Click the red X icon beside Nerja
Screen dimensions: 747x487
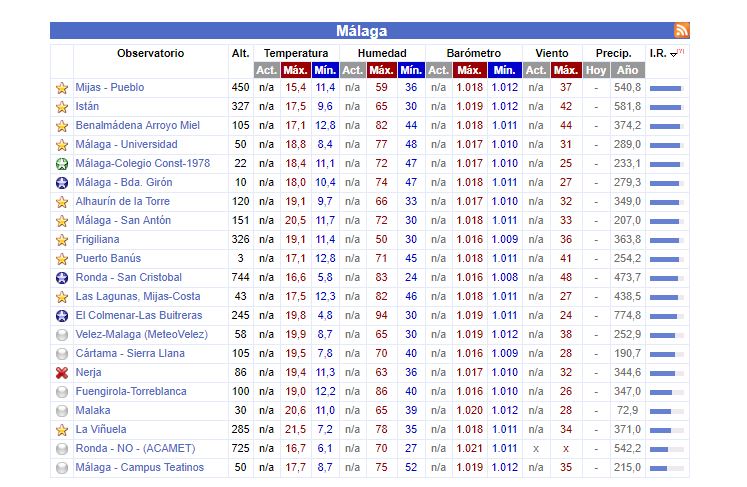[x=62, y=373]
